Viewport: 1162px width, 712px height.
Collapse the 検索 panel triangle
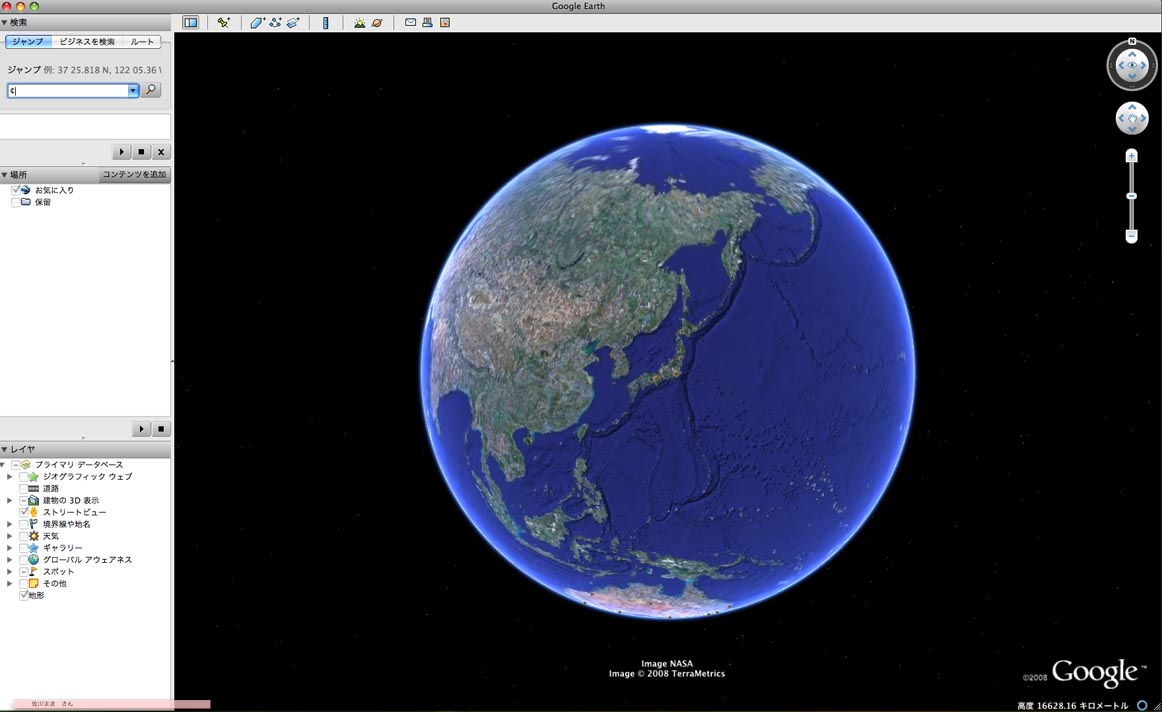(4, 23)
